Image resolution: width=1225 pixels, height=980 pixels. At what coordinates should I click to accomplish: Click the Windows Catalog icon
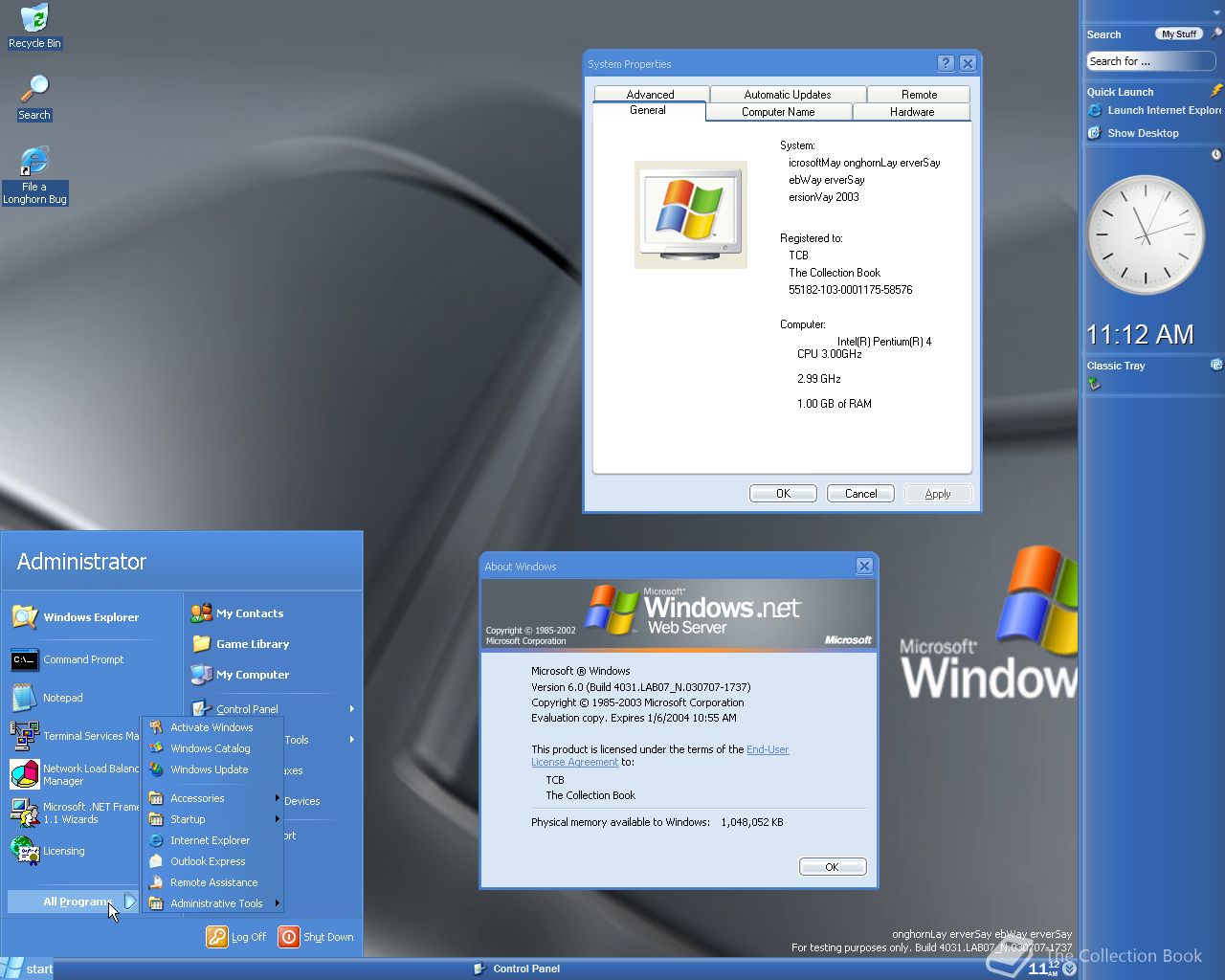(156, 748)
